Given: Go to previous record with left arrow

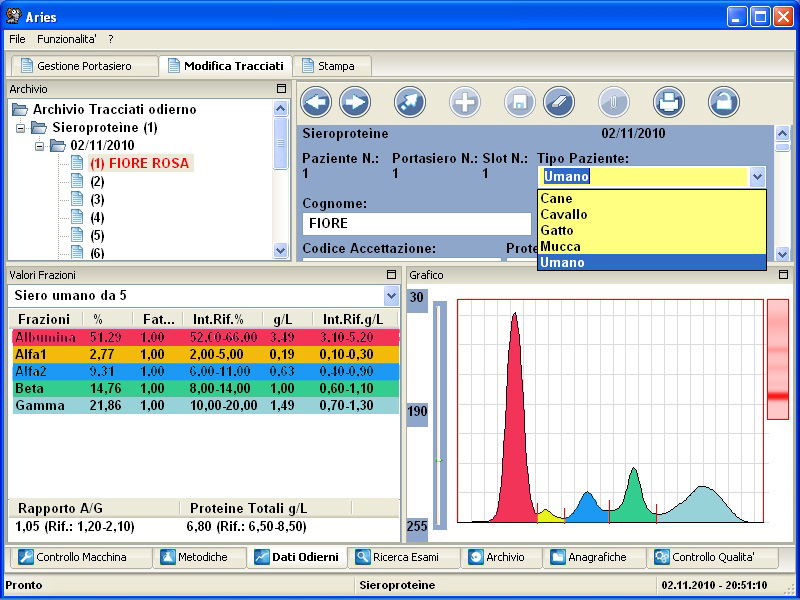Looking at the screenshot, I should pos(316,102).
